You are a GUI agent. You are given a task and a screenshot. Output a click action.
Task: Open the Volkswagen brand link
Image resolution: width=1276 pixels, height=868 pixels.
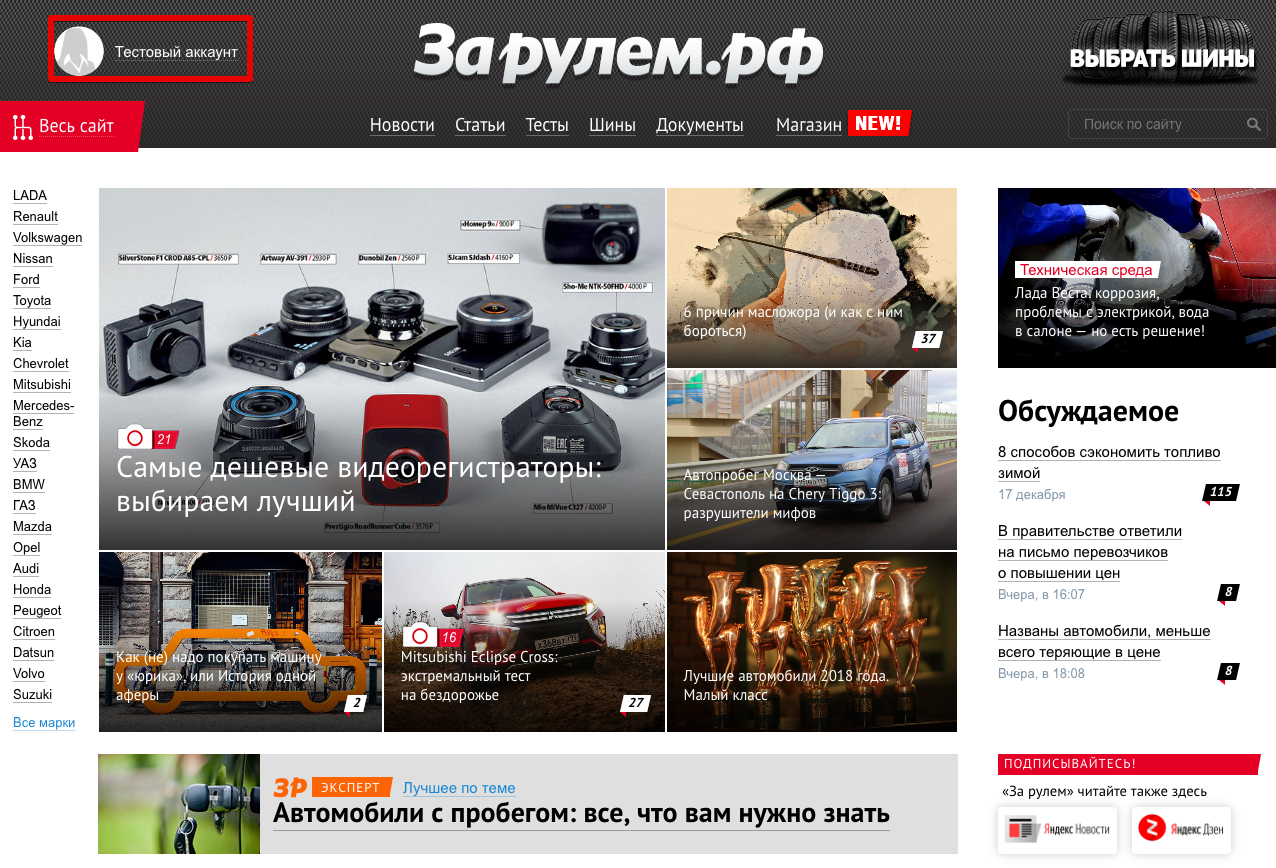(x=47, y=238)
